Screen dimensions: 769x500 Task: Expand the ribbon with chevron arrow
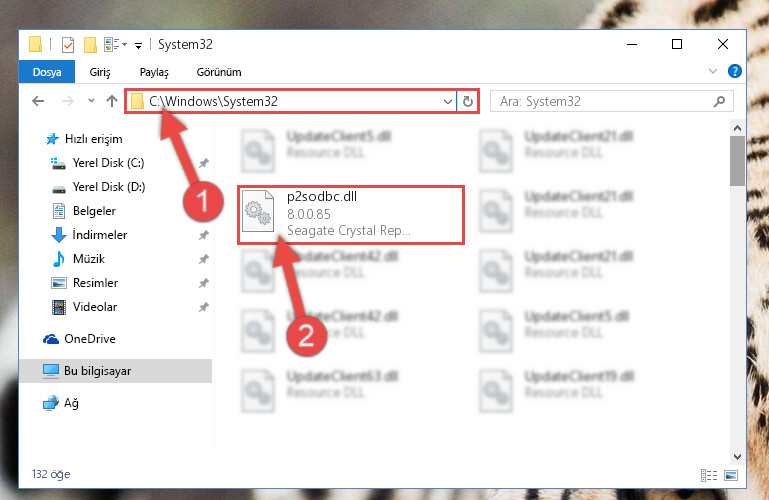[713, 72]
